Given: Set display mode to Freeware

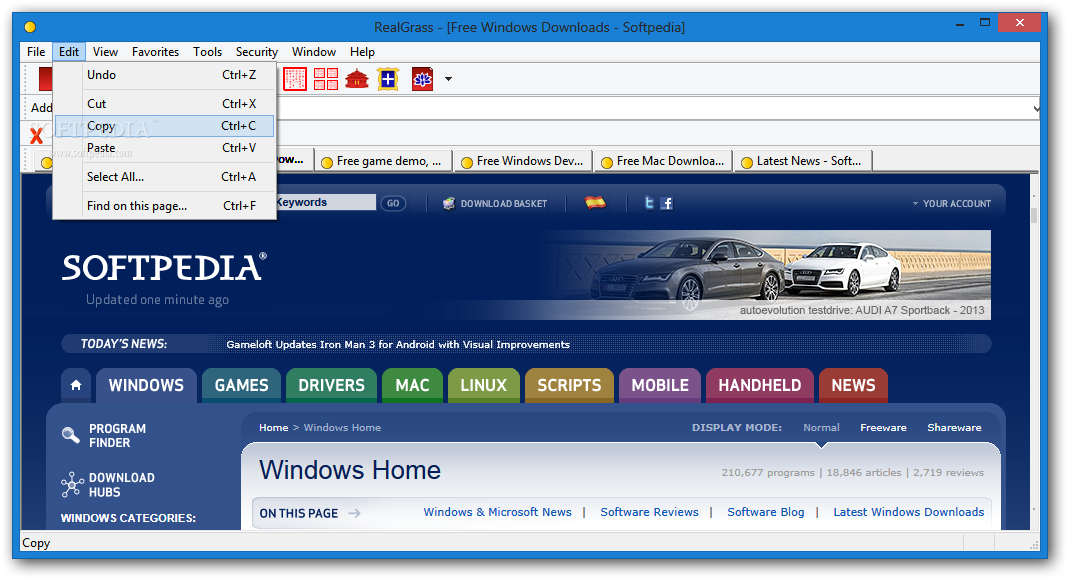Looking at the screenshot, I should tap(883, 428).
